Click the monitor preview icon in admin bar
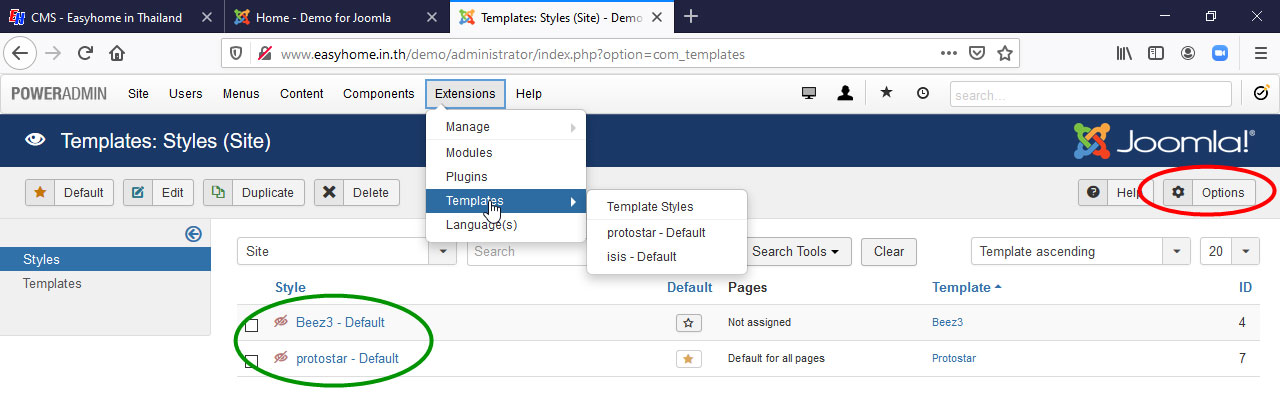Image resolution: width=1280 pixels, height=401 pixels. [x=809, y=93]
